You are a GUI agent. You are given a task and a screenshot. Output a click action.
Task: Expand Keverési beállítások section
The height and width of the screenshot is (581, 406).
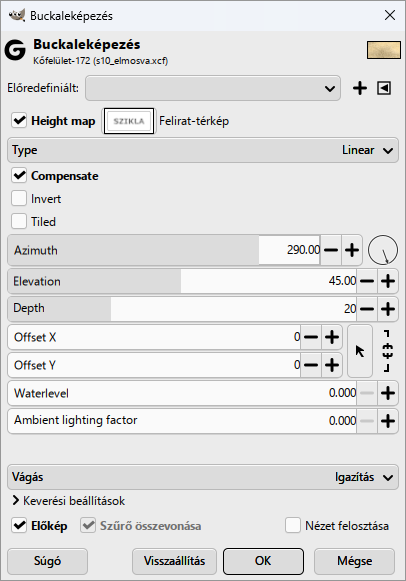(x=69, y=501)
